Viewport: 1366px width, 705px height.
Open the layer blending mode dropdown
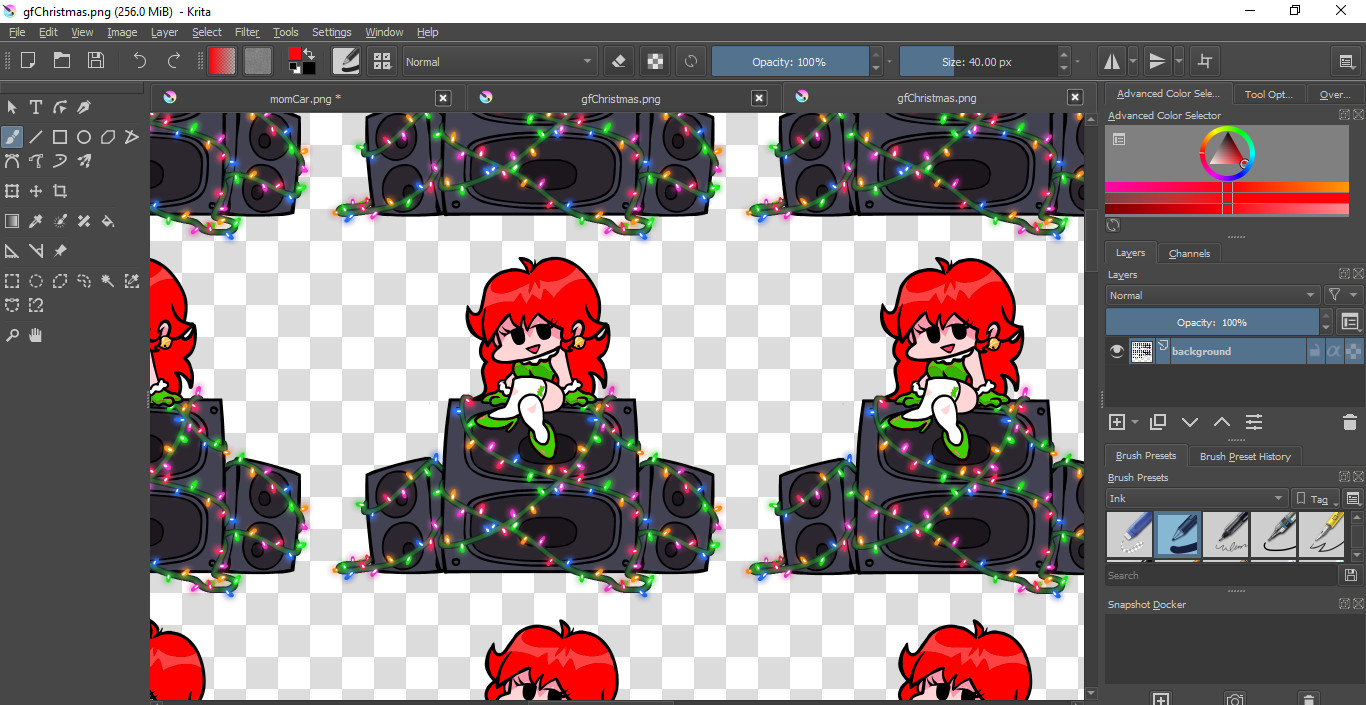1212,295
